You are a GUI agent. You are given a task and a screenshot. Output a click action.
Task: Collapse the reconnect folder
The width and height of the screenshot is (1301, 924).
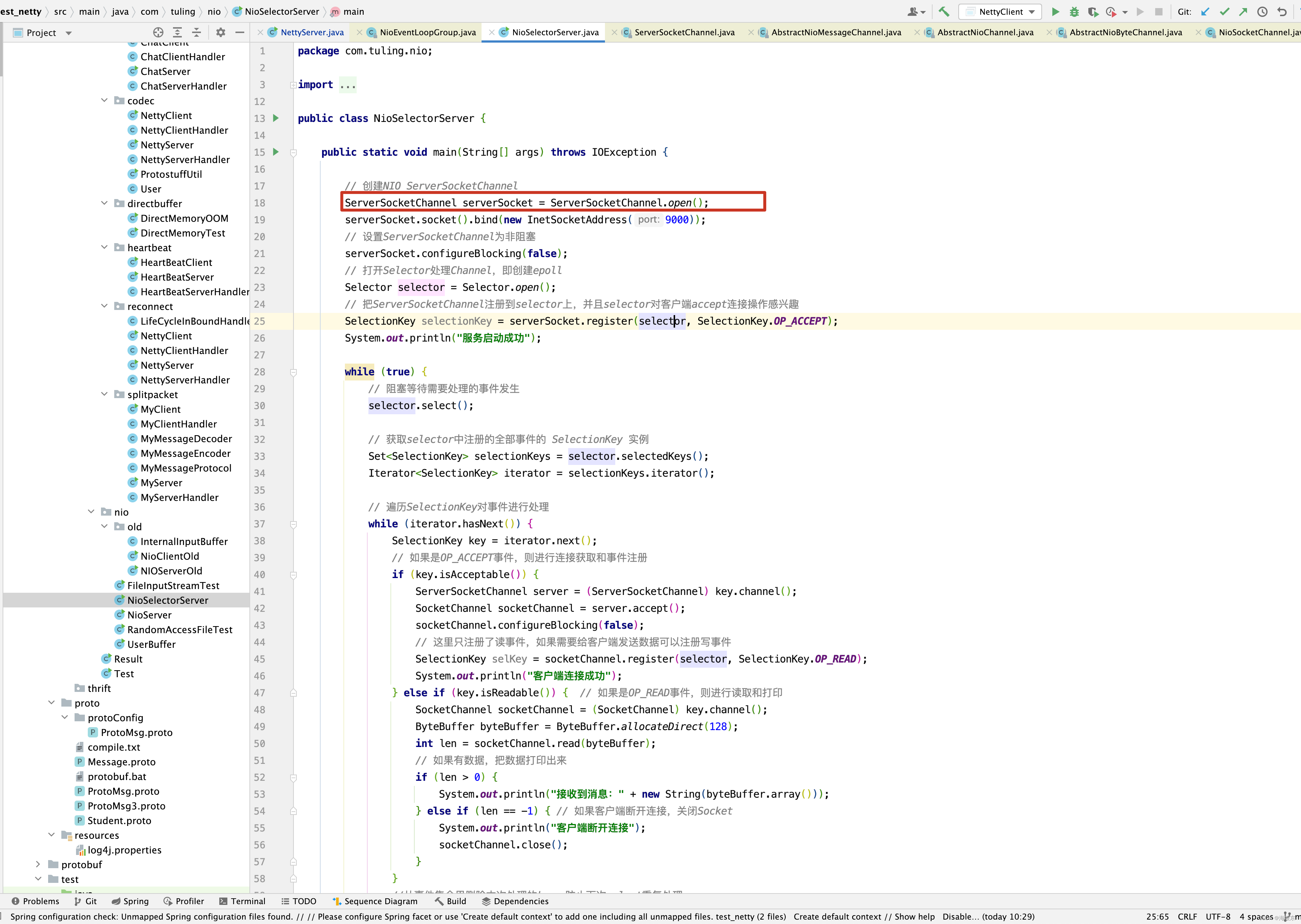[104, 306]
